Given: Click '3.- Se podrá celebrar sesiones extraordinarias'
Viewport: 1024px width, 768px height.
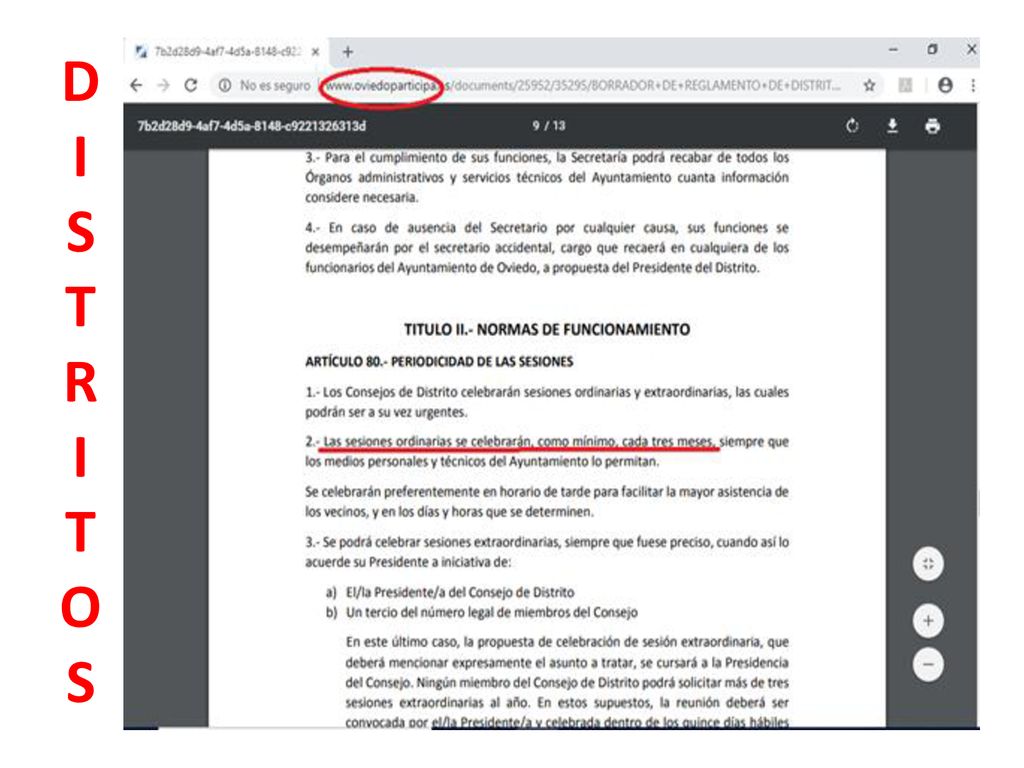Looking at the screenshot, I should (x=547, y=552).
